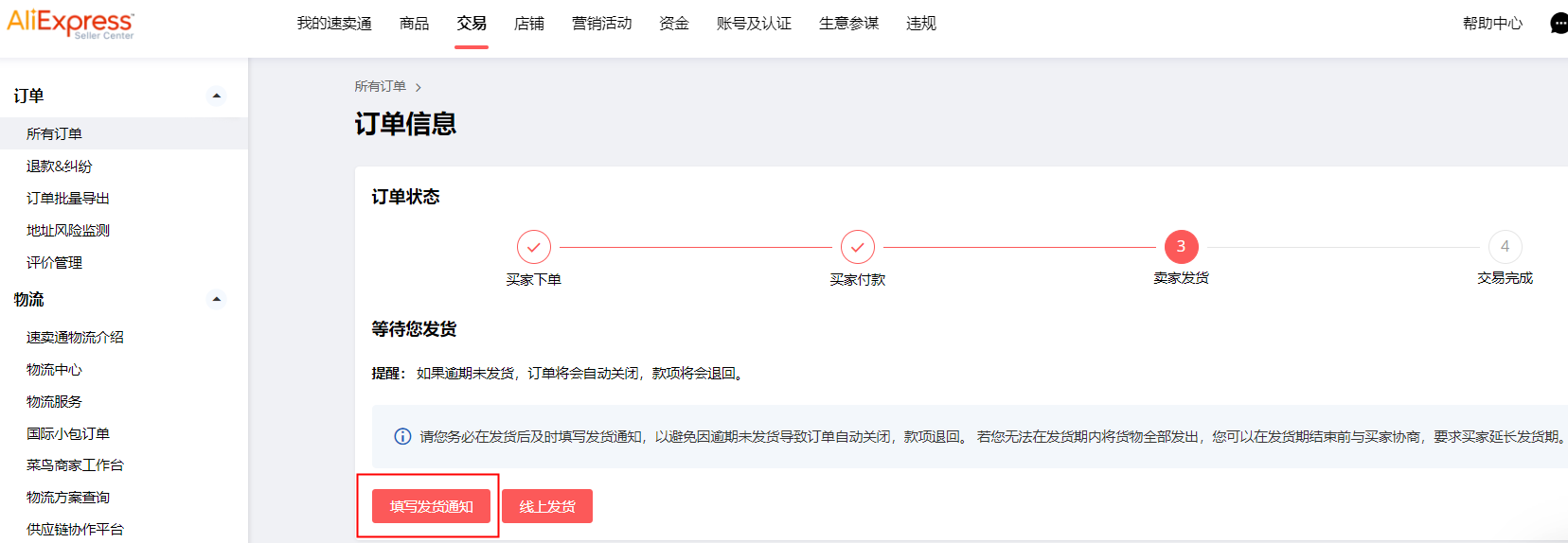Go to 商品 in top navigation

[414, 24]
